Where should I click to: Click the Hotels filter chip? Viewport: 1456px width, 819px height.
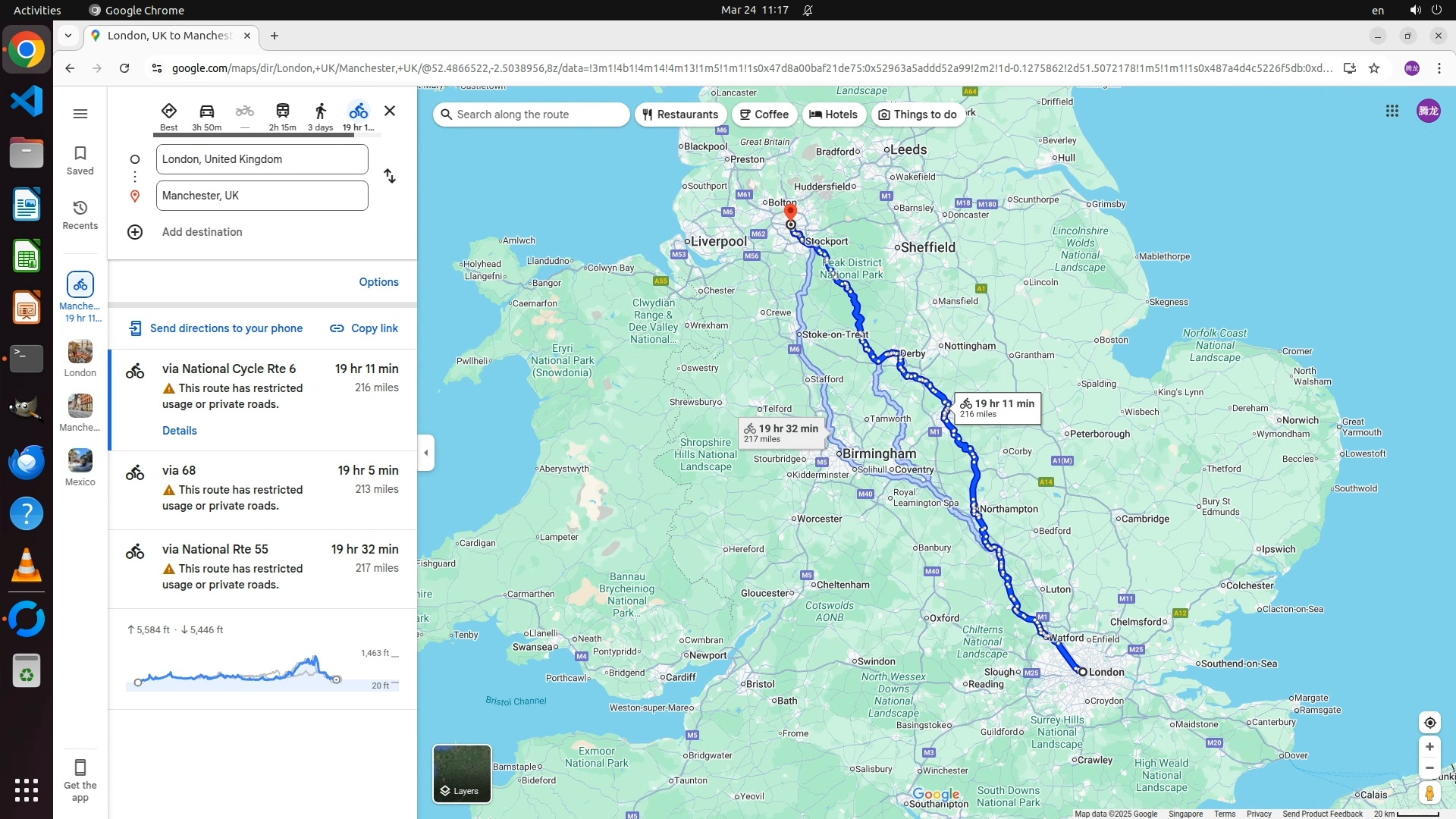833,115
